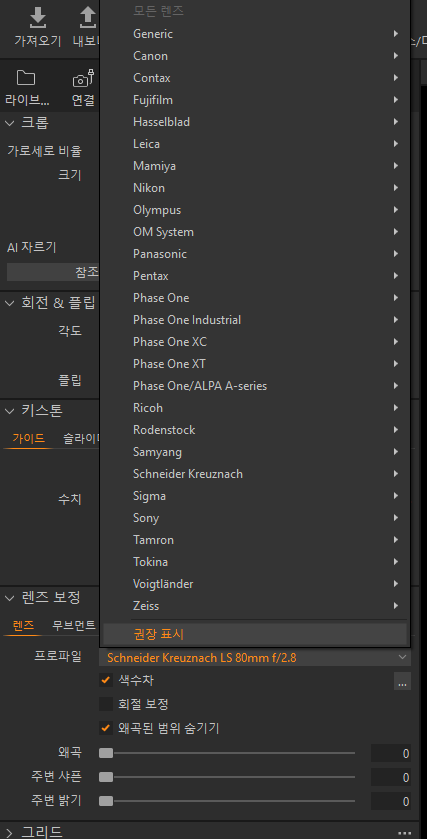Screen dimensions: 427x839
Task: Click the 왜곡 slider handle
Action: [x=106, y=753]
